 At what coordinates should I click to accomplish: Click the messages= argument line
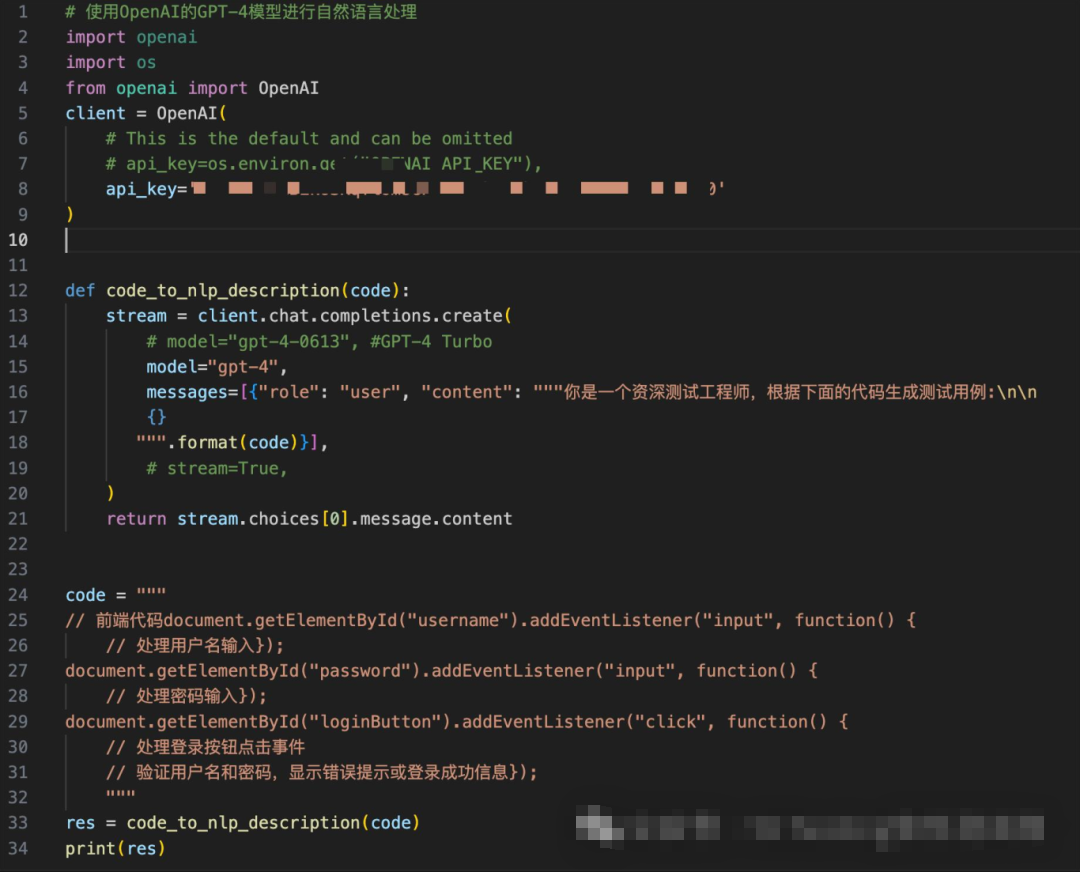tap(590, 392)
